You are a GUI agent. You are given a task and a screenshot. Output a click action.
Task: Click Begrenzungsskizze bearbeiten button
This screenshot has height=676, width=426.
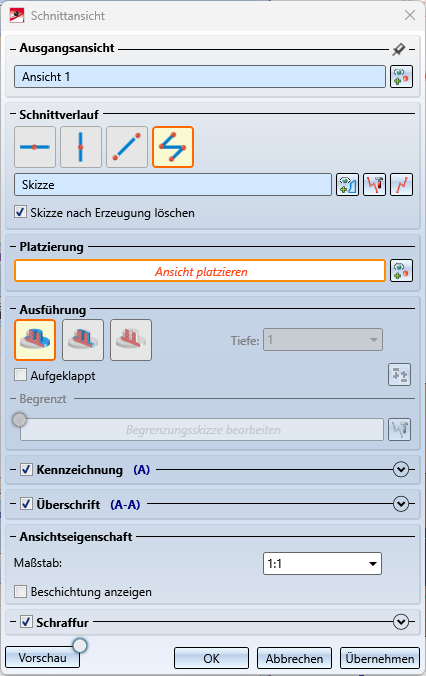pos(202,429)
